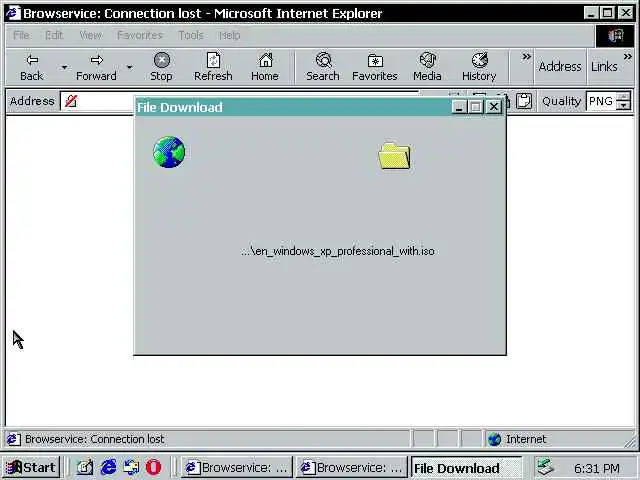Close the File Download dialog
640x480 pixels.
494,107
